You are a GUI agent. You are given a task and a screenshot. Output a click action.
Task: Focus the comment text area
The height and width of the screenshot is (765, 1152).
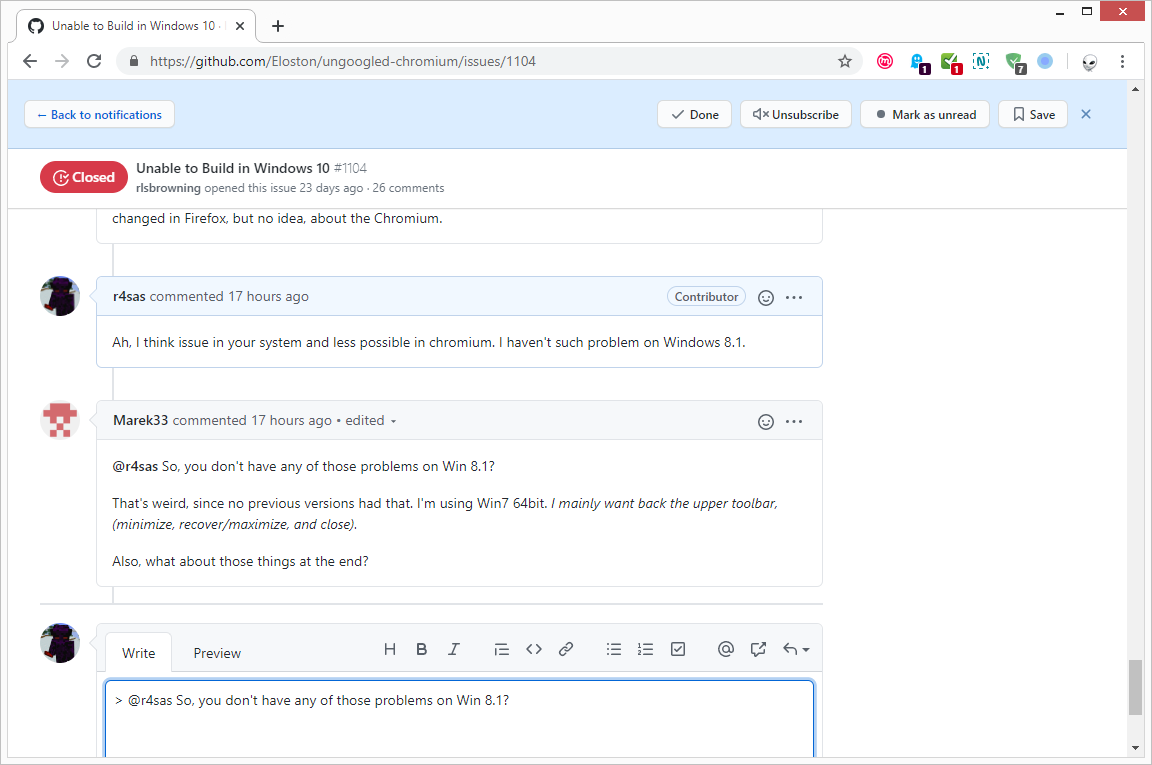(x=459, y=719)
